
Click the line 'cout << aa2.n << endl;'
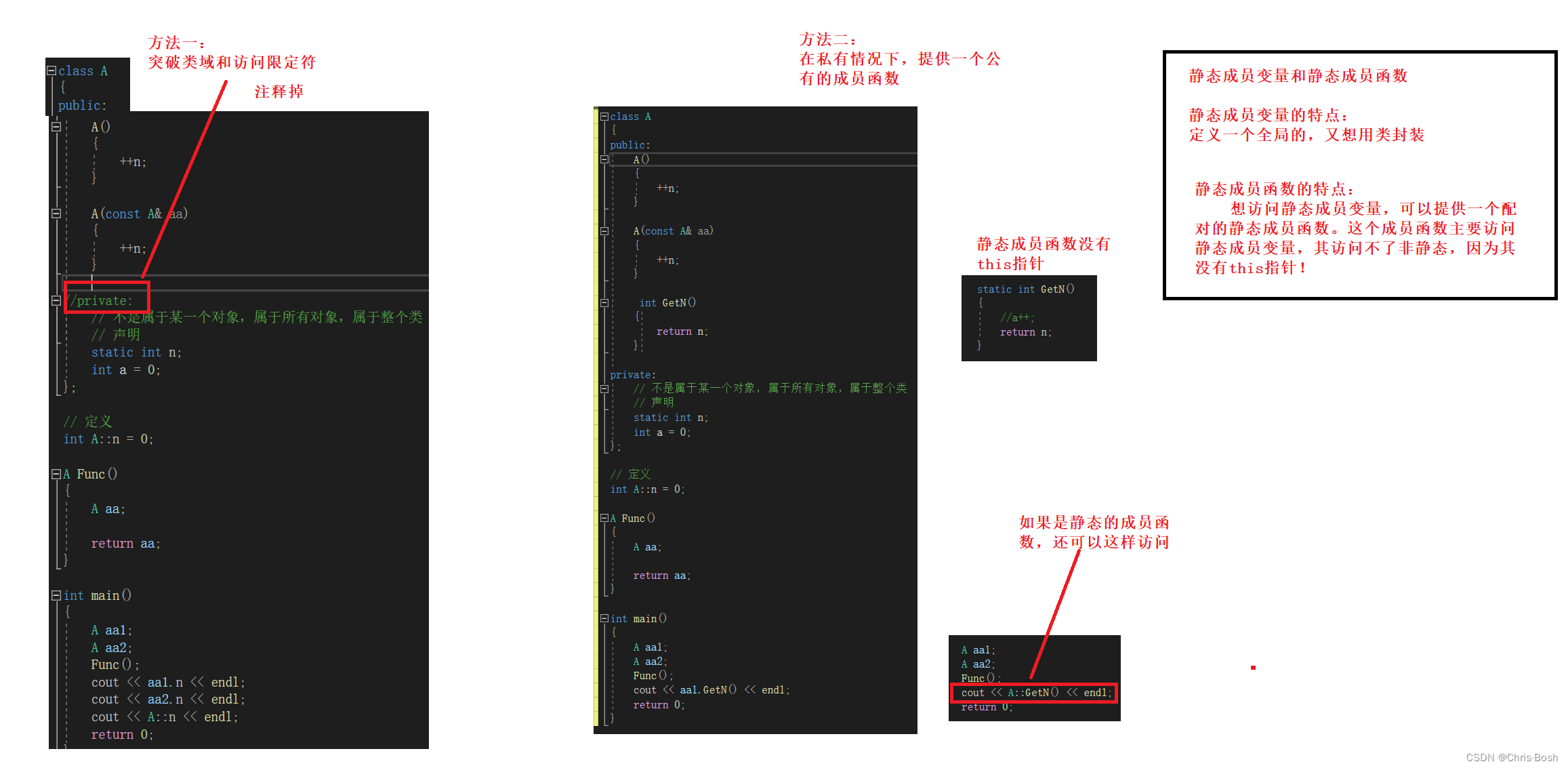(x=168, y=699)
